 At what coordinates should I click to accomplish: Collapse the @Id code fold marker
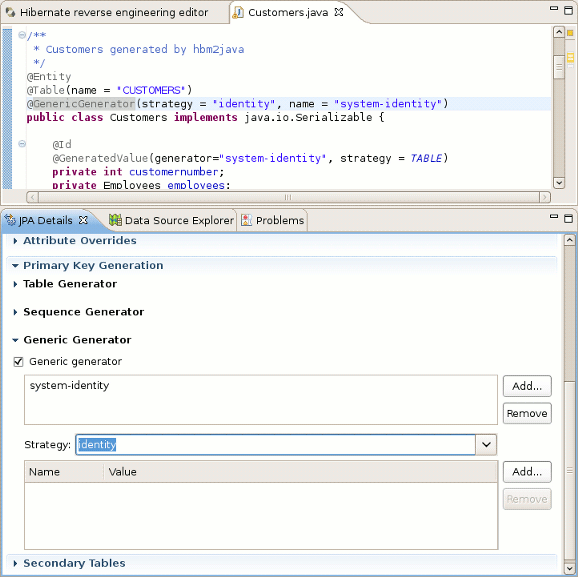(x=22, y=143)
